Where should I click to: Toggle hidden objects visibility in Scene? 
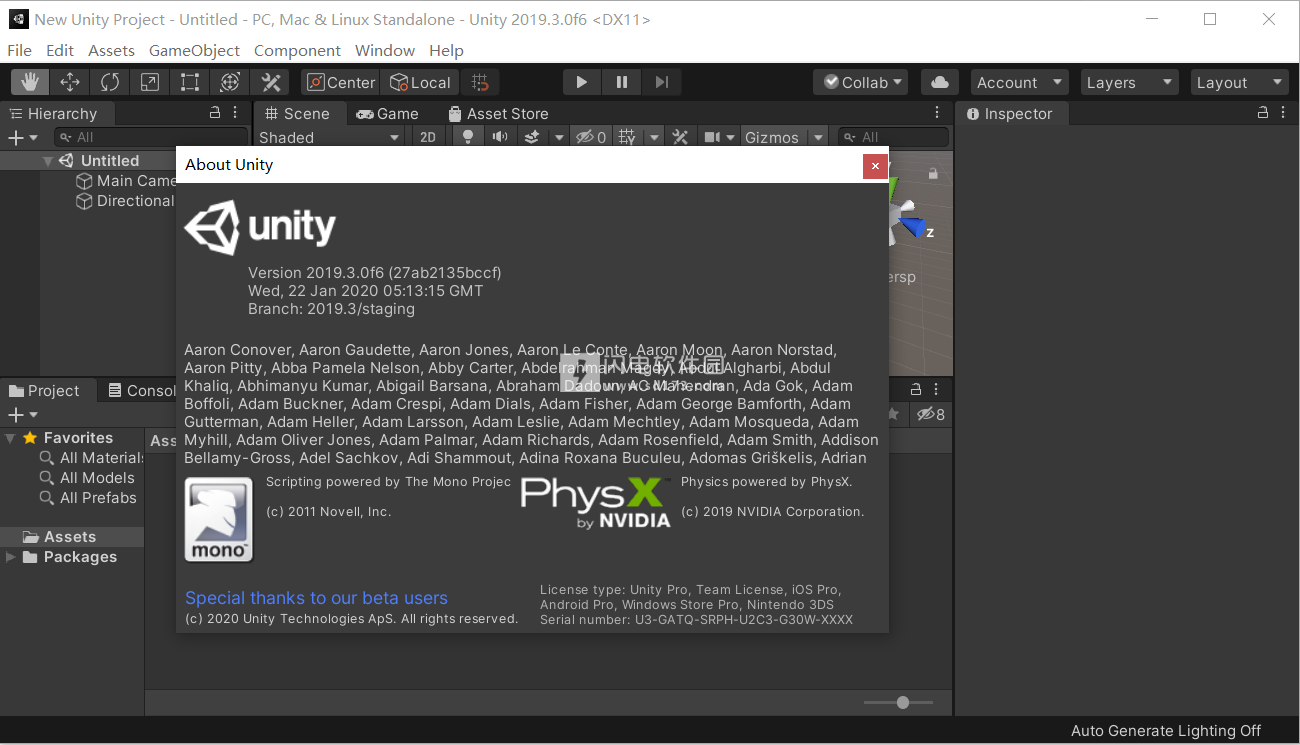591,137
